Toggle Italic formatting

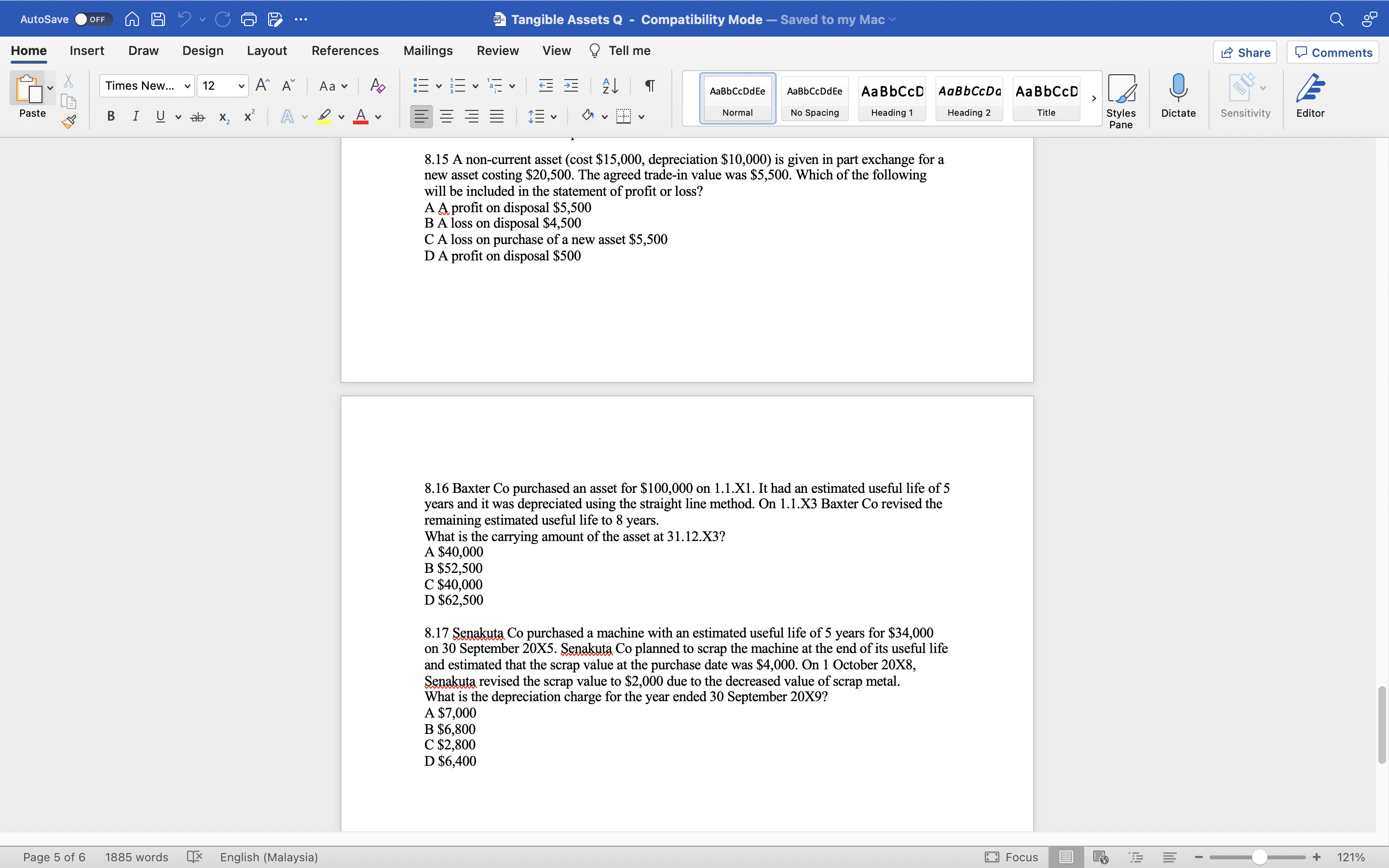coord(136,117)
